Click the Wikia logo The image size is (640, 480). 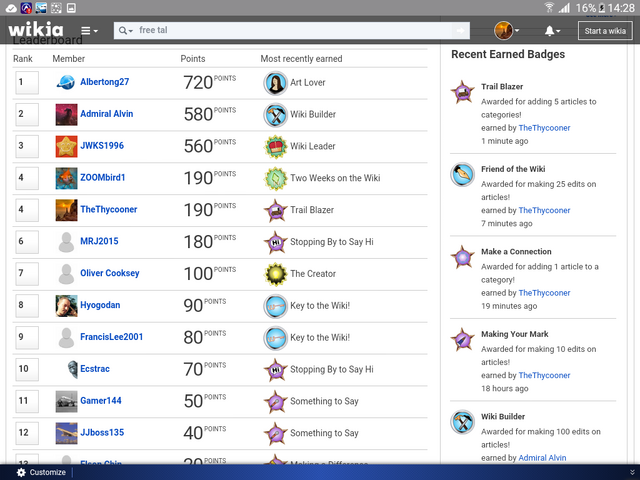click(36, 29)
